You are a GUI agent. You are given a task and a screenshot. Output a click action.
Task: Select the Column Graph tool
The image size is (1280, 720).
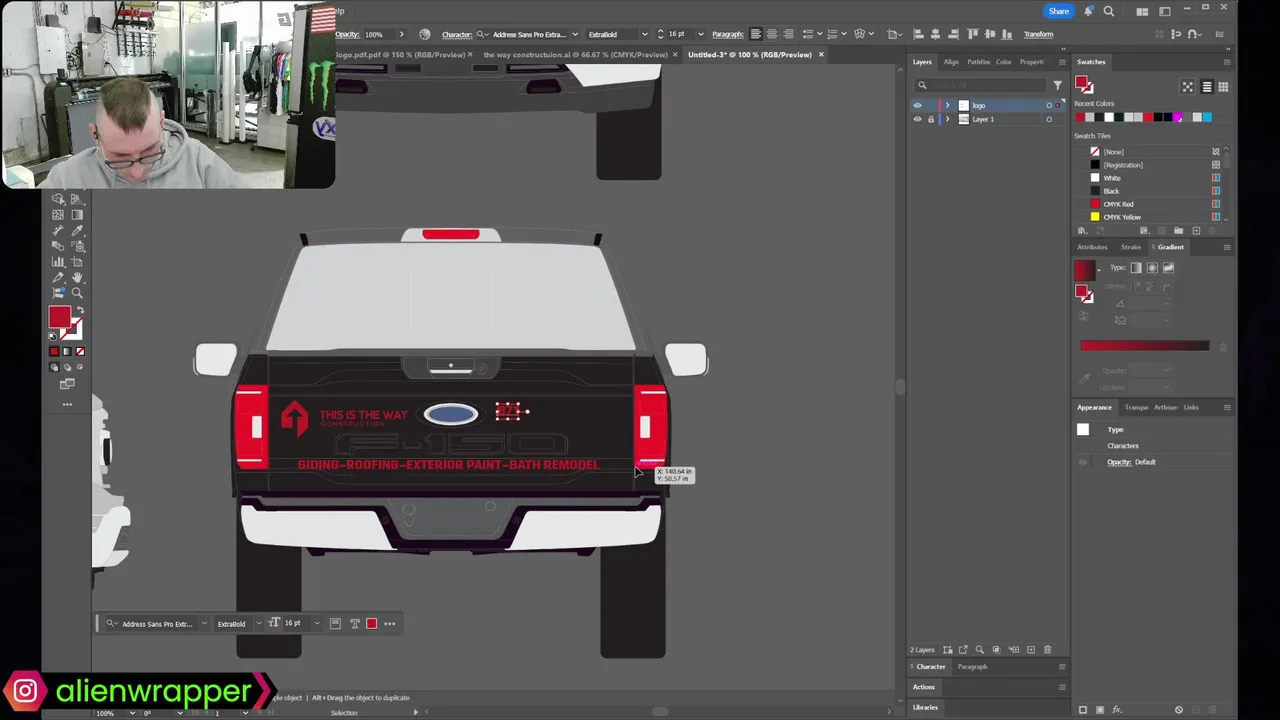point(58,261)
